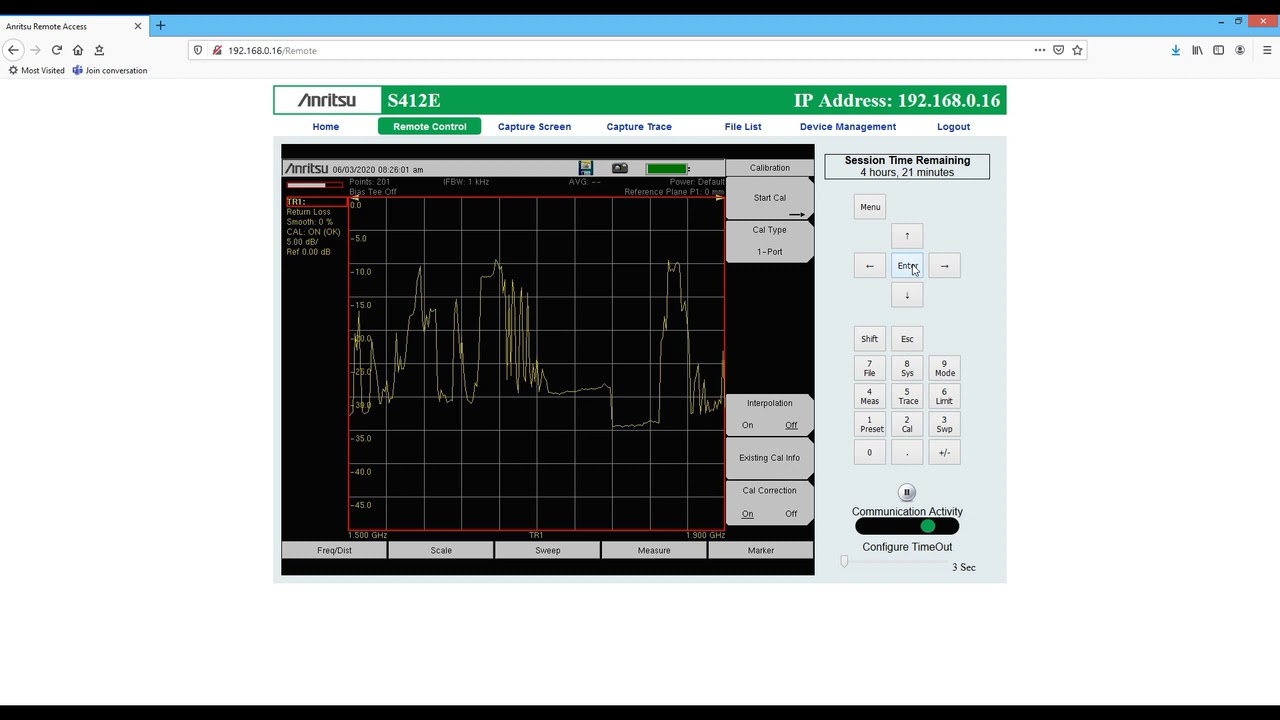
Task: Click the Shift keypad button
Action: pos(870,339)
